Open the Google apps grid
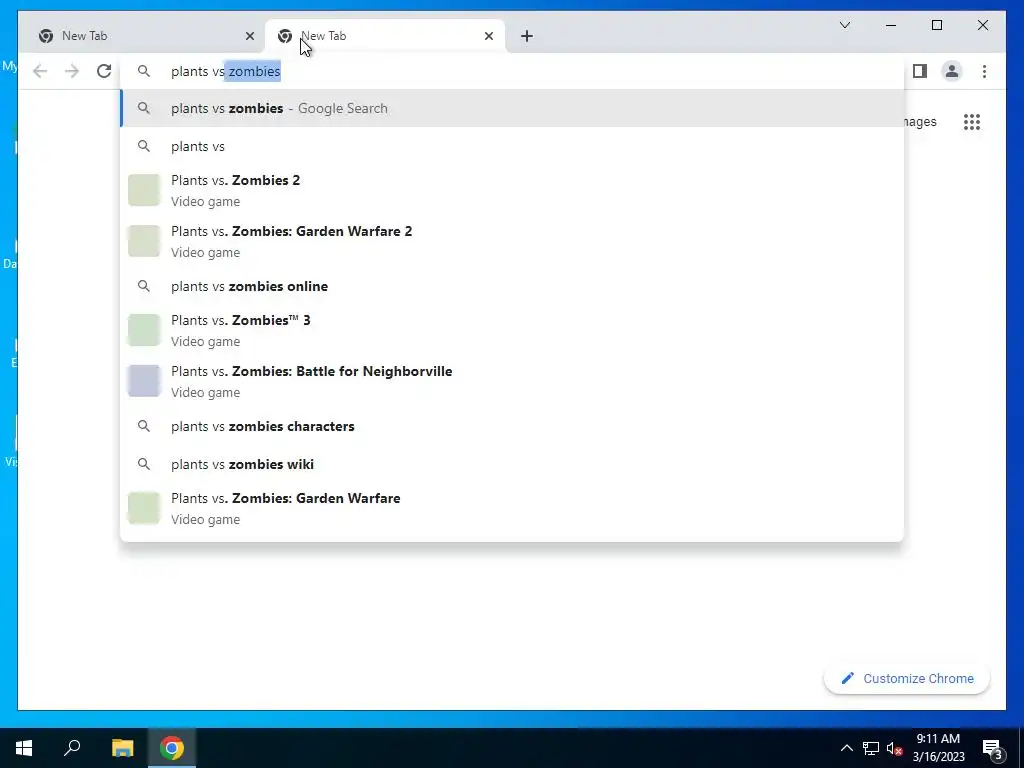 [972, 122]
